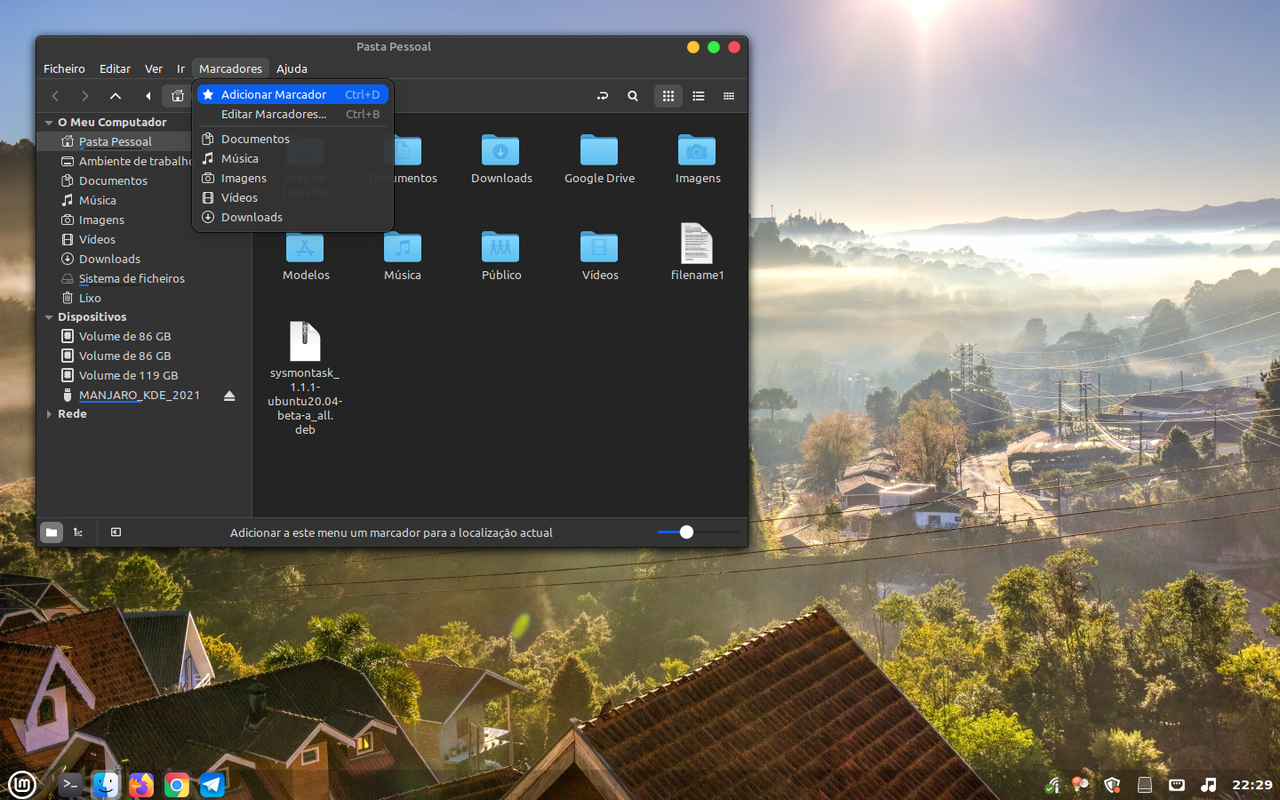
Task: Open the Linux Mint start menu
Action: pyautogui.click(x=23, y=784)
